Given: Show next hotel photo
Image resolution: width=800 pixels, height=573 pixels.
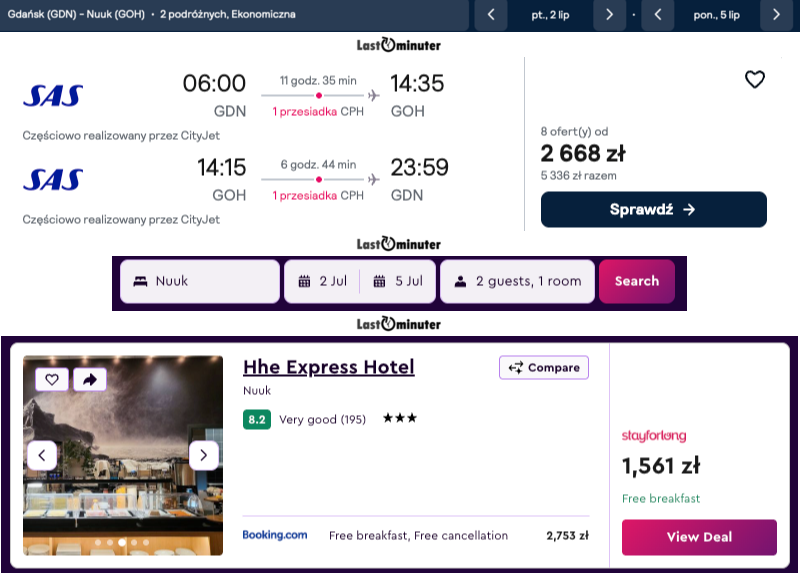Looking at the screenshot, I should 204,455.
